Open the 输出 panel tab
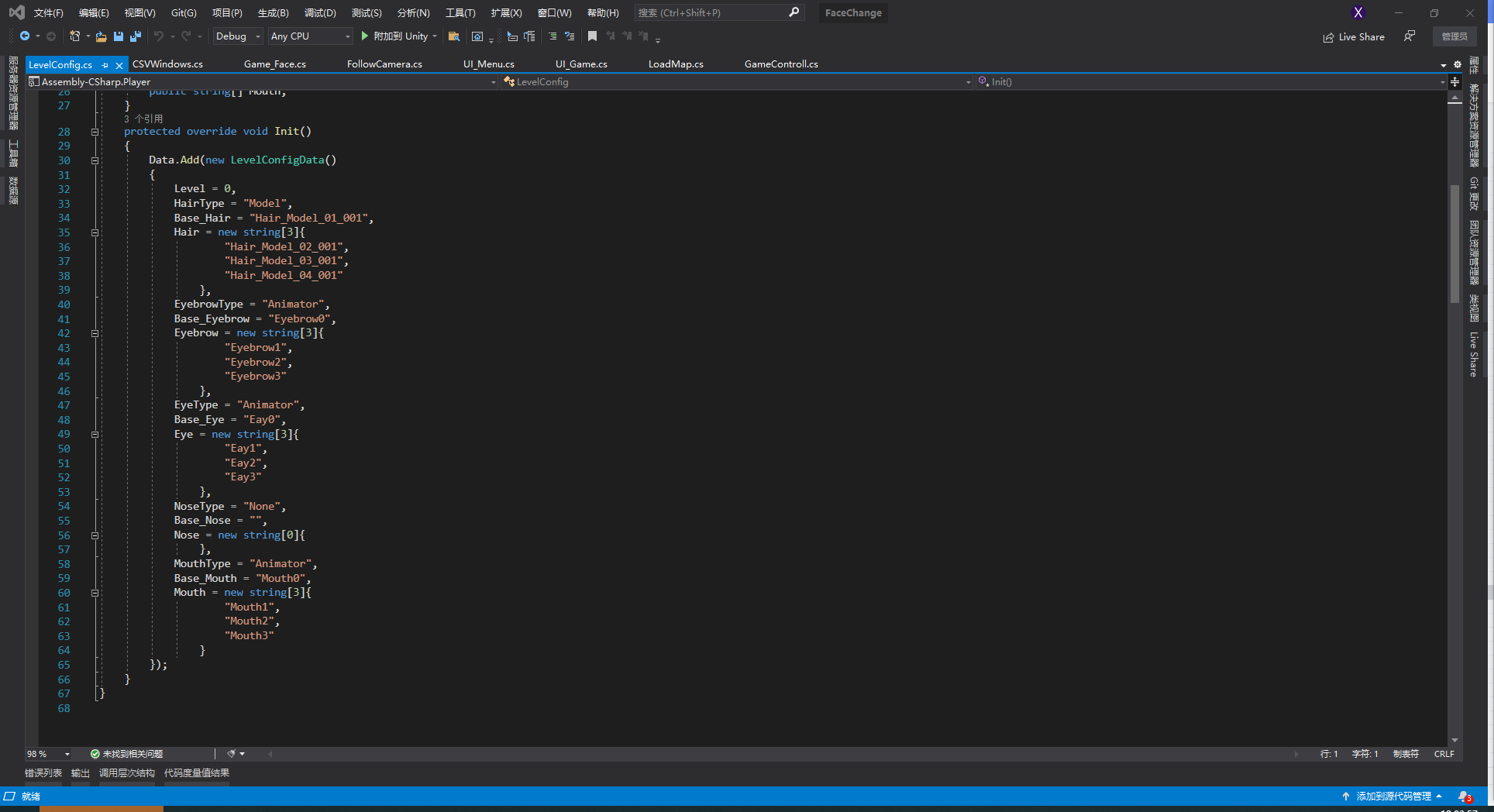This screenshot has width=1494, height=812. coord(81,773)
